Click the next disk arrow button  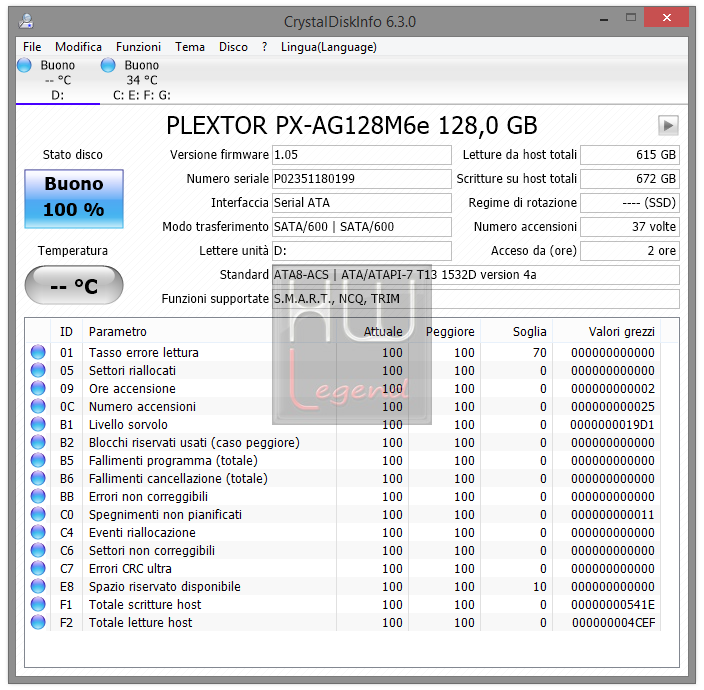coord(668,125)
